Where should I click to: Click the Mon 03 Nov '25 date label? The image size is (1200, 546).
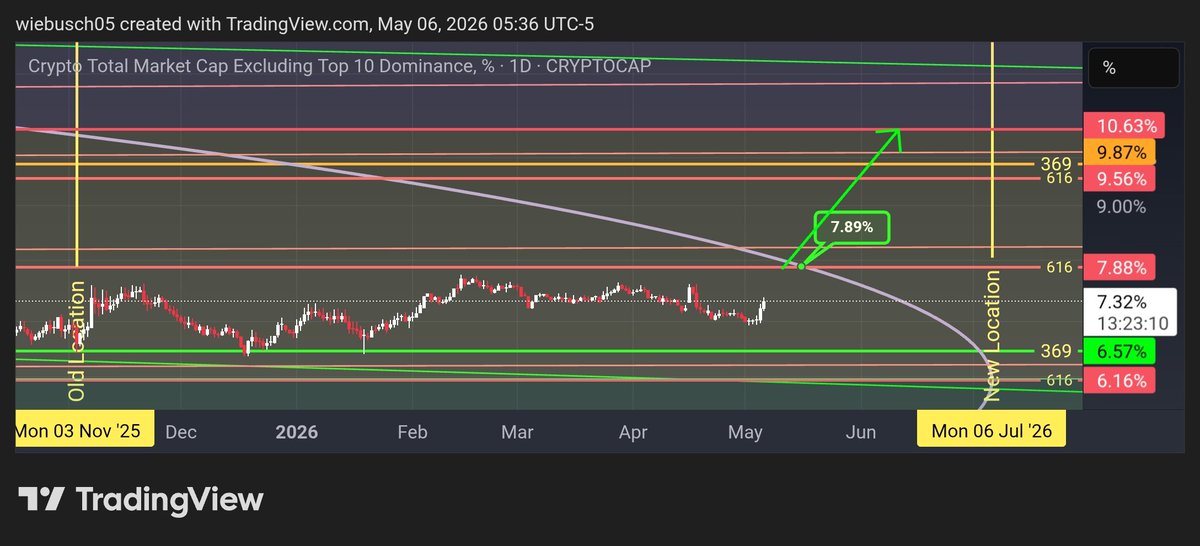point(85,432)
